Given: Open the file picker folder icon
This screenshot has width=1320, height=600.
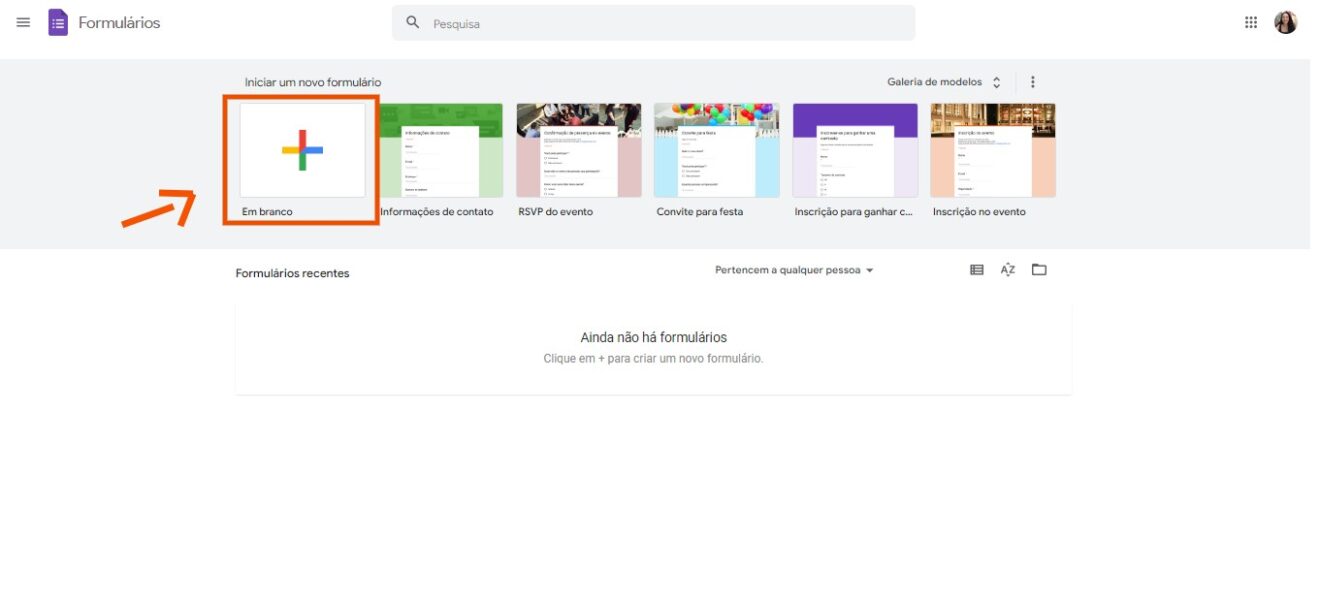Looking at the screenshot, I should pos(1041,269).
